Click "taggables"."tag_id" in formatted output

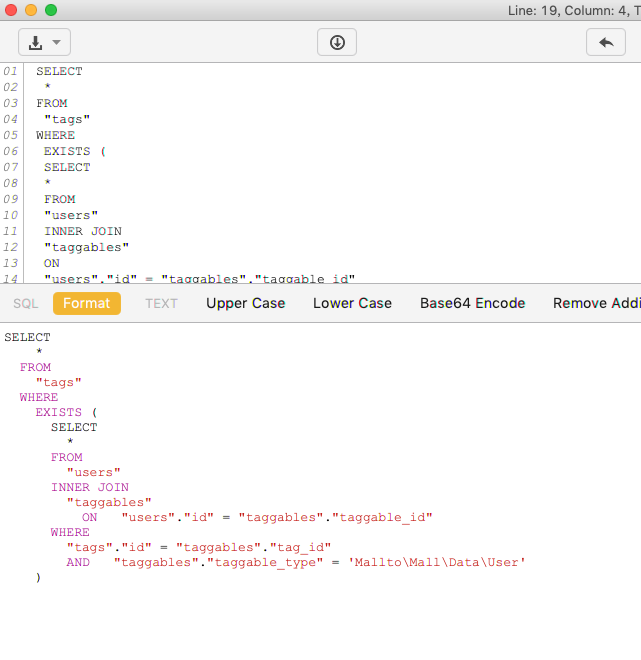(x=253, y=547)
